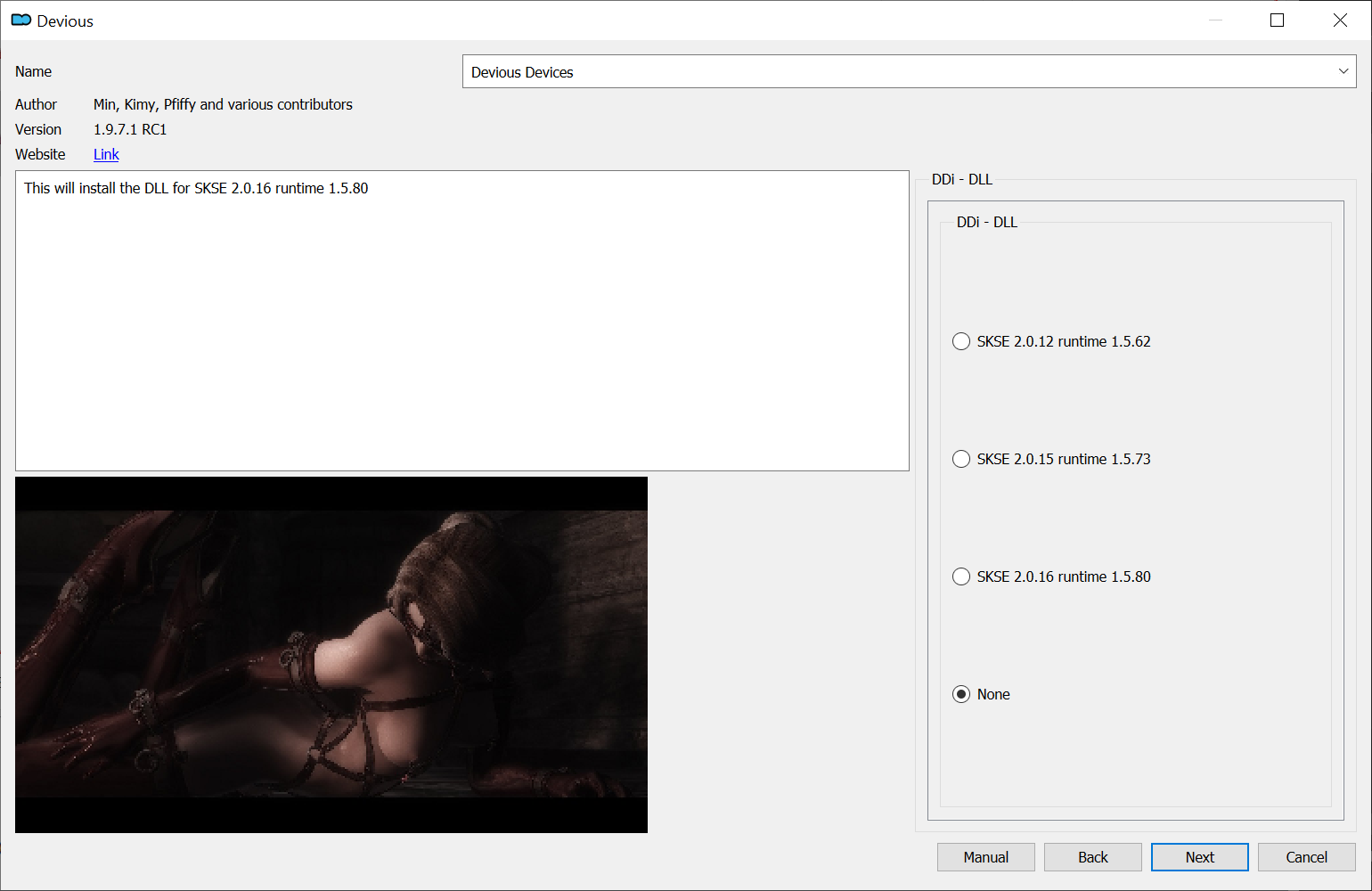Click the Manual button
Image resolution: width=1372 pixels, height=891 pixels.
pyautogui.click(x=985, y=857)
